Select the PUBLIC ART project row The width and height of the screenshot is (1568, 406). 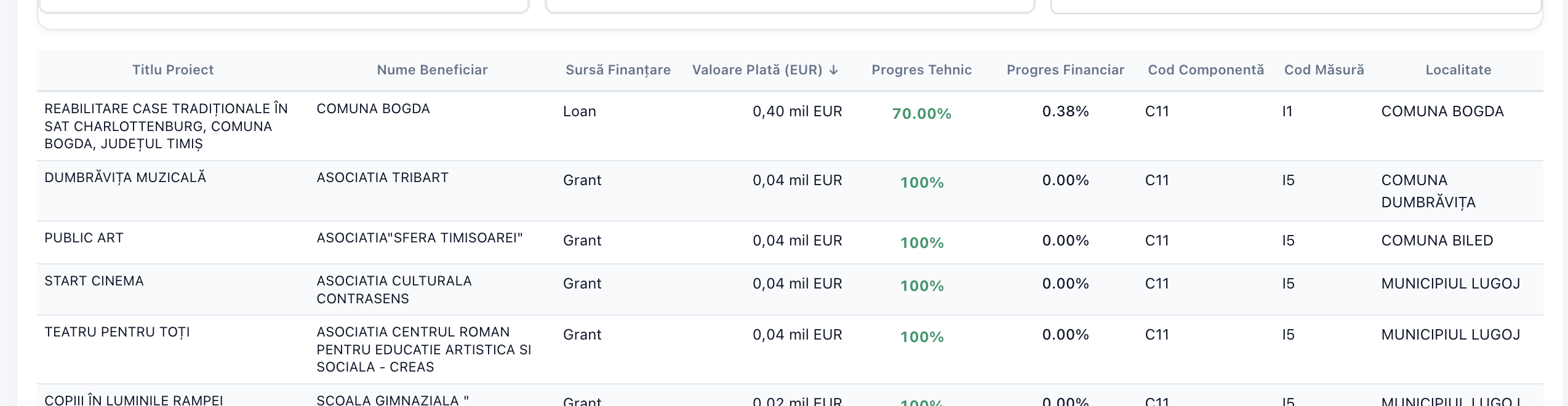coord(790,242)
